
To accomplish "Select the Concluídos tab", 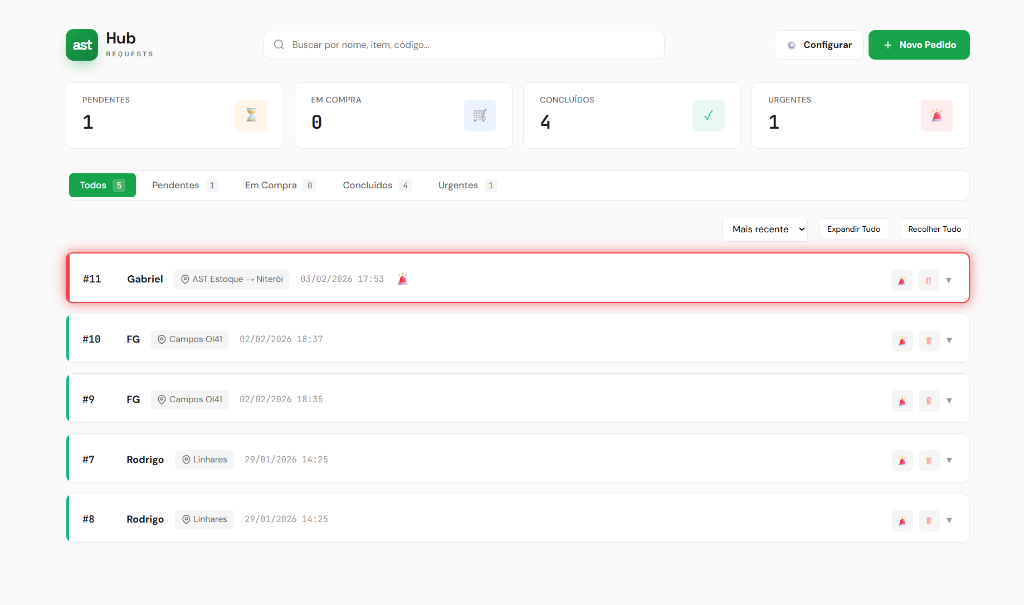I will 376,185.
